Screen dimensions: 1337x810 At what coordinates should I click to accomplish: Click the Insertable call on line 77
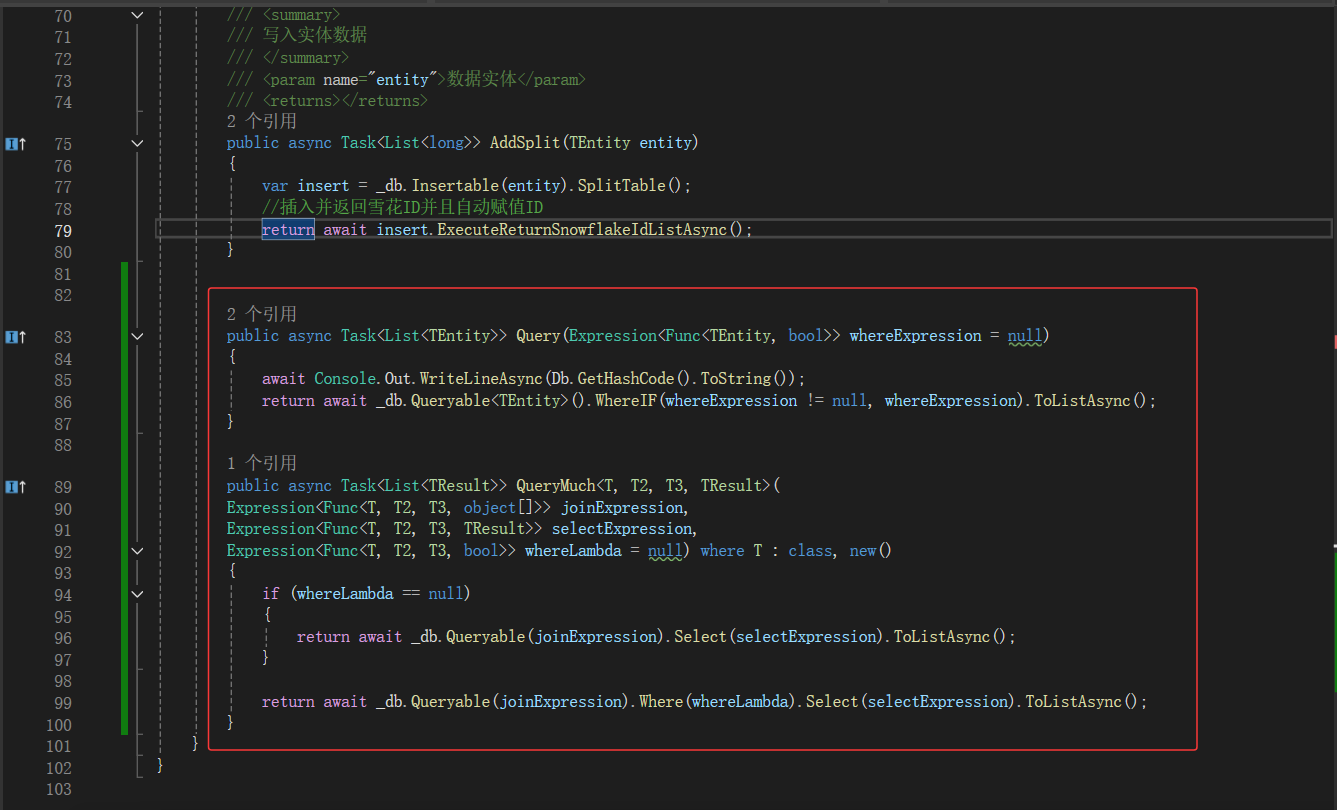[x=456, y=186]
